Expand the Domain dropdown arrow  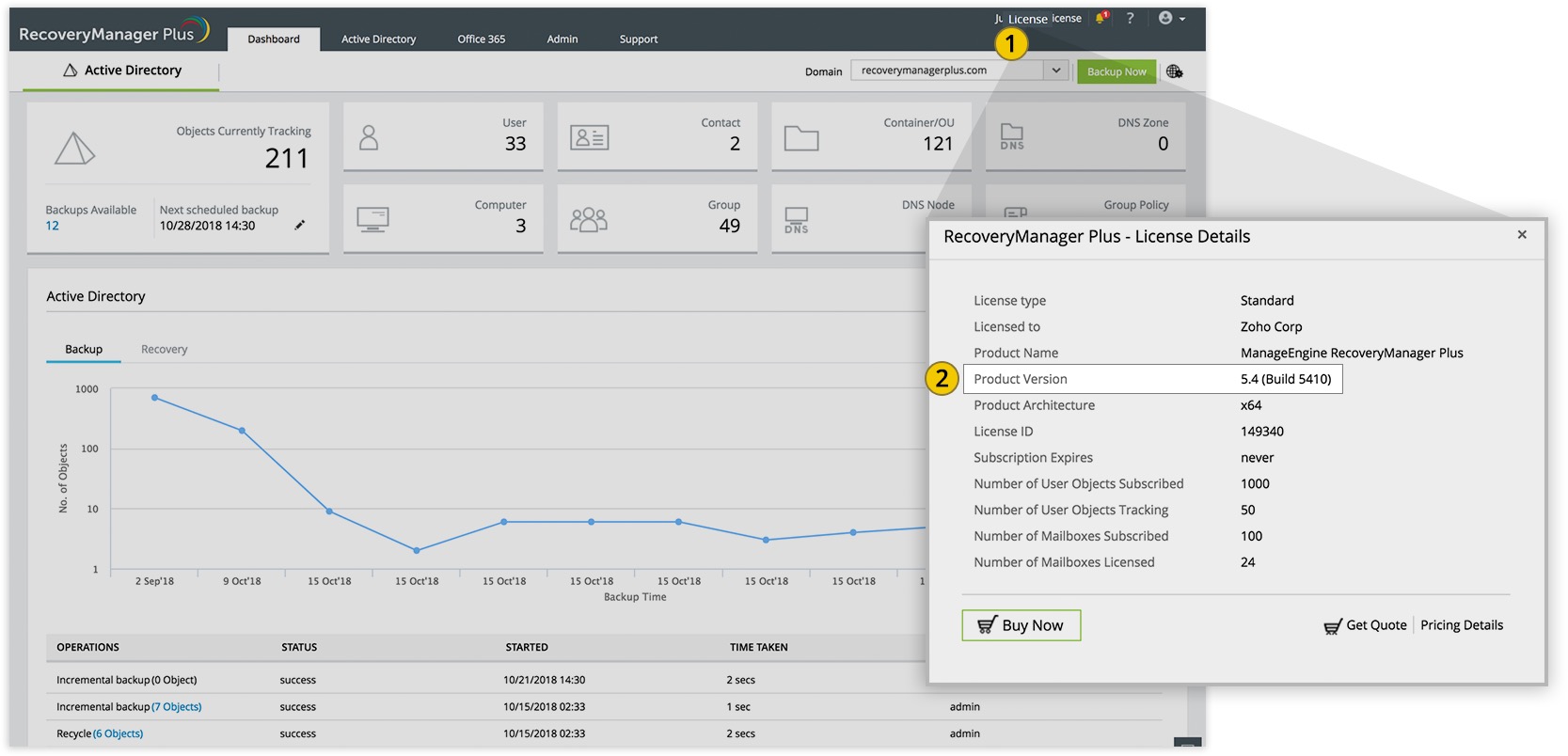(1056, 71)
